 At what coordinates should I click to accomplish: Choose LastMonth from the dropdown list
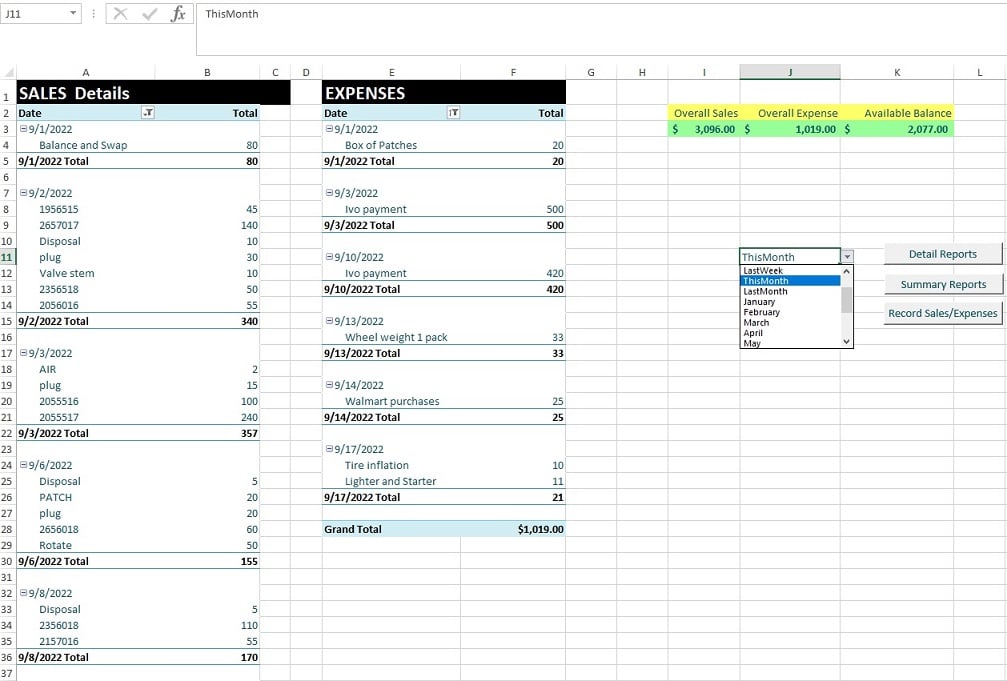pyautogui.click(x=791, y=291)
